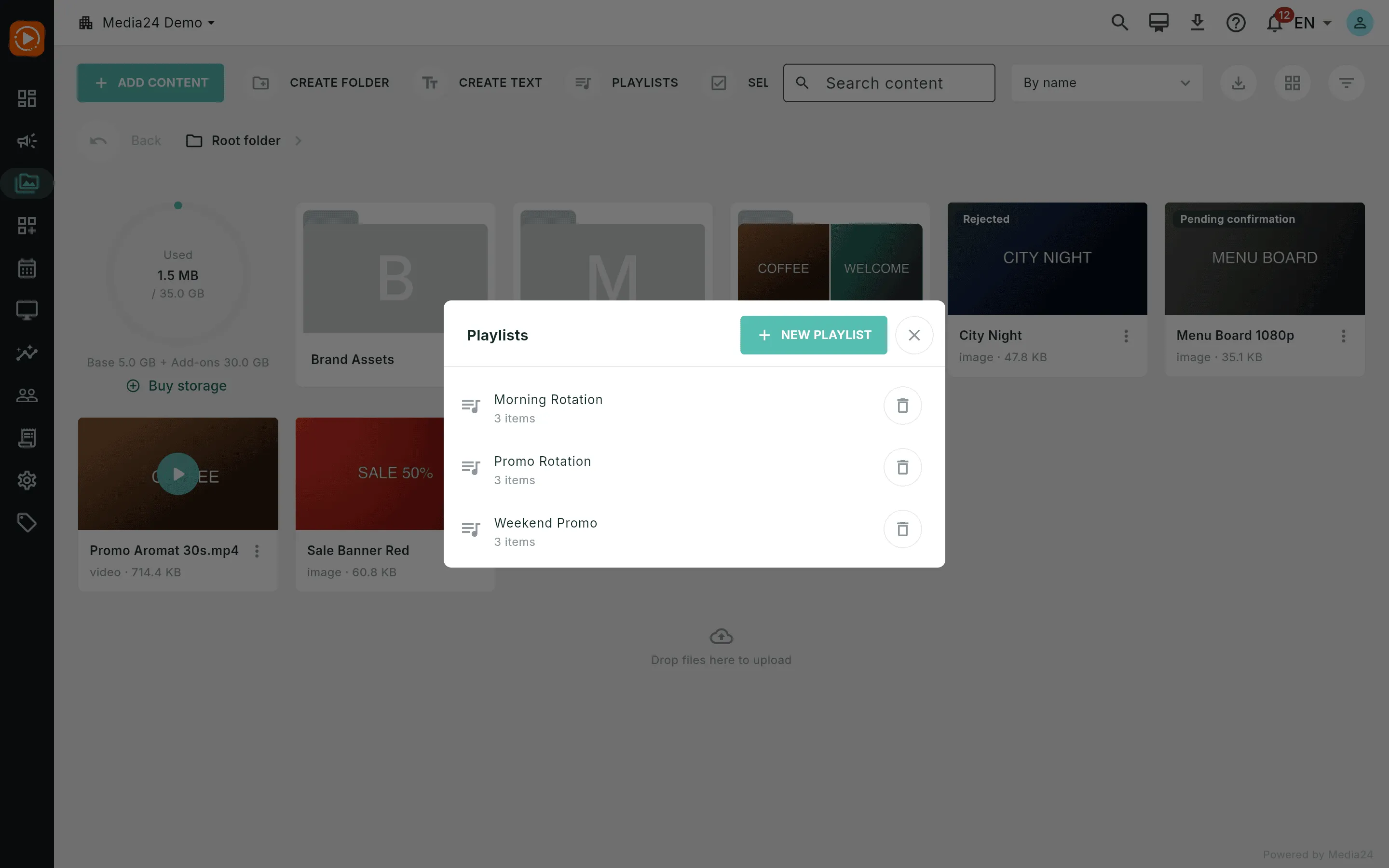Click the Create Folder button
This screenshot has height=868, width=1389.
click(x=320, y=82)
